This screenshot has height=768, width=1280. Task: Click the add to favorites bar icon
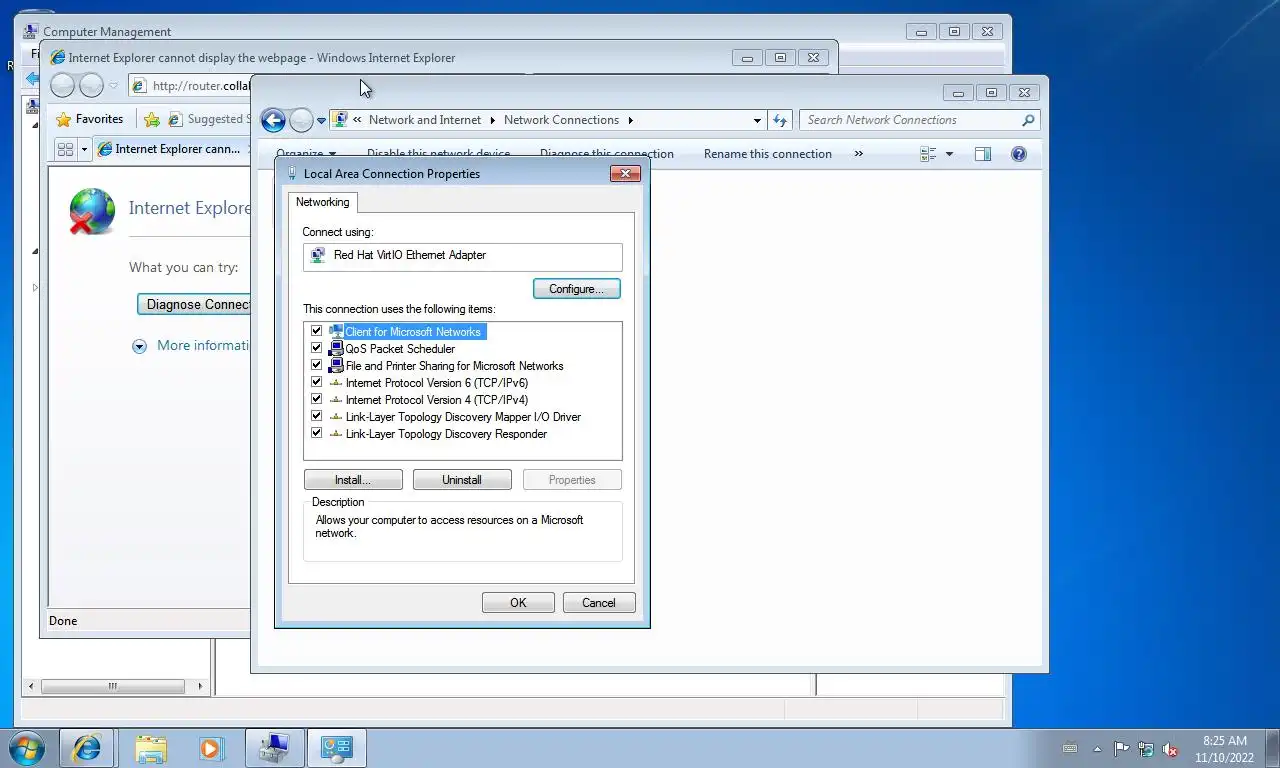click(x=152, y=119)
